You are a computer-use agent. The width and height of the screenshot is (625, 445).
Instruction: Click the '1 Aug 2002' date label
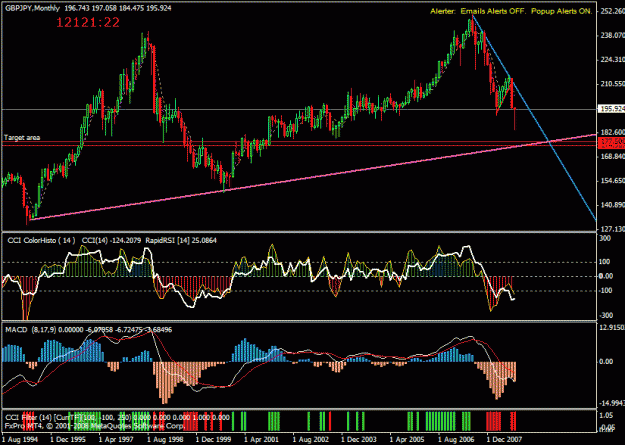[x=311, y=439]
